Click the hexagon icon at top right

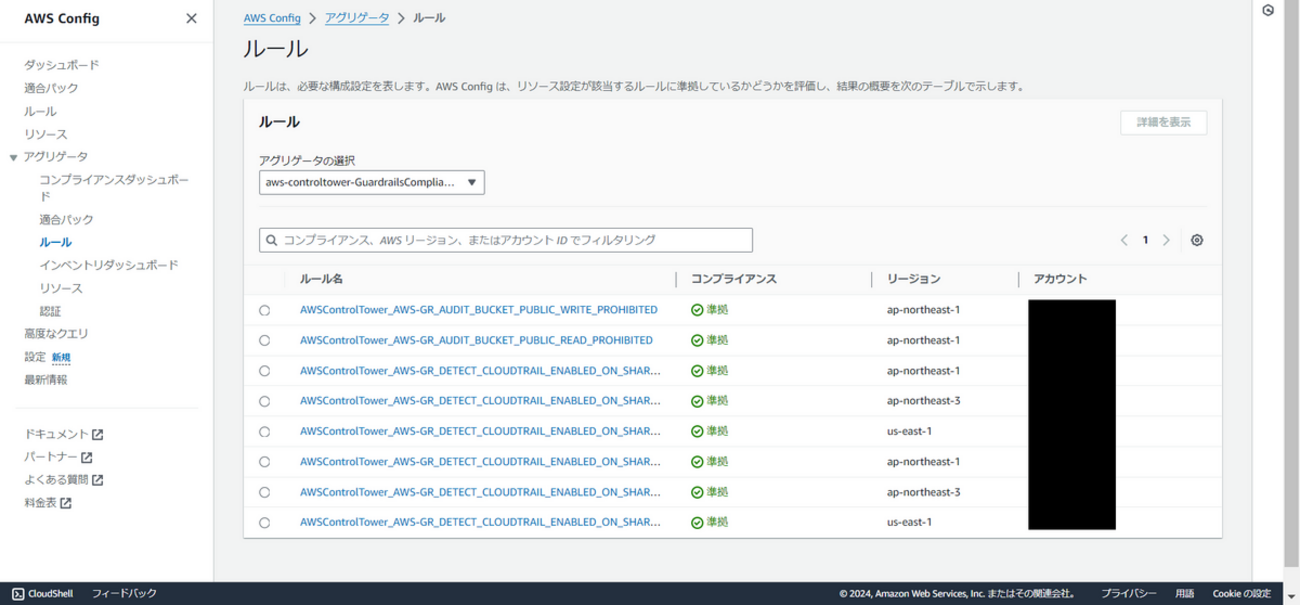[x=1267, y=11]
